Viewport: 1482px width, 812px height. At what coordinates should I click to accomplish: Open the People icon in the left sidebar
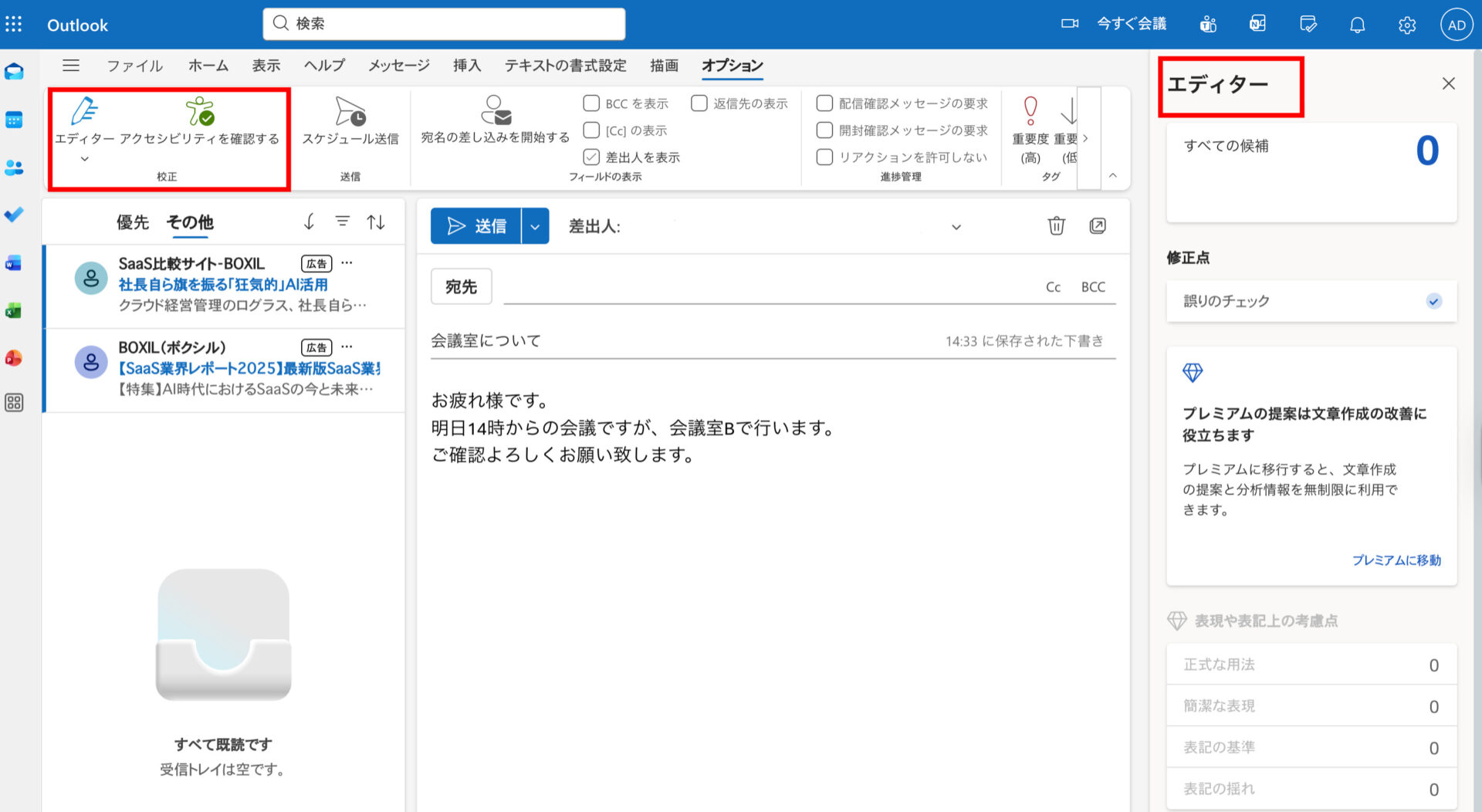click(x=13, y=167)
